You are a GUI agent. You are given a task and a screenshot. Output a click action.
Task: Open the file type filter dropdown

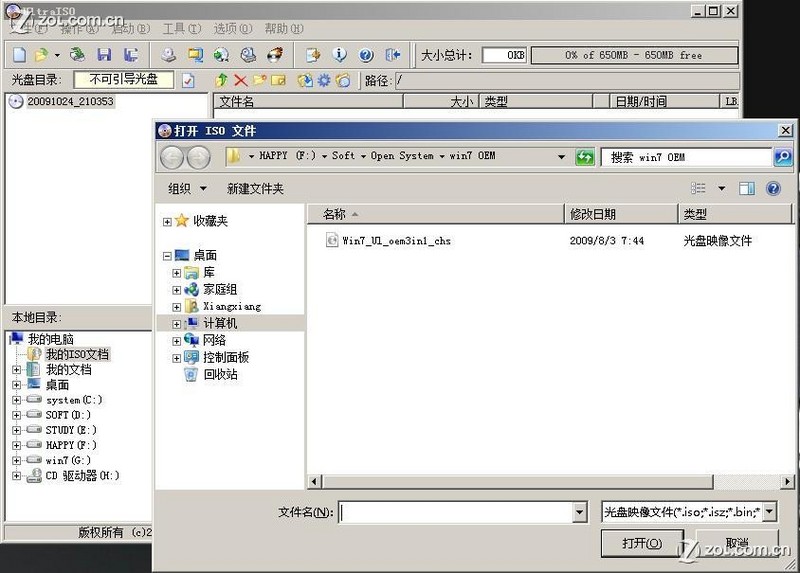tap(769, 512)
